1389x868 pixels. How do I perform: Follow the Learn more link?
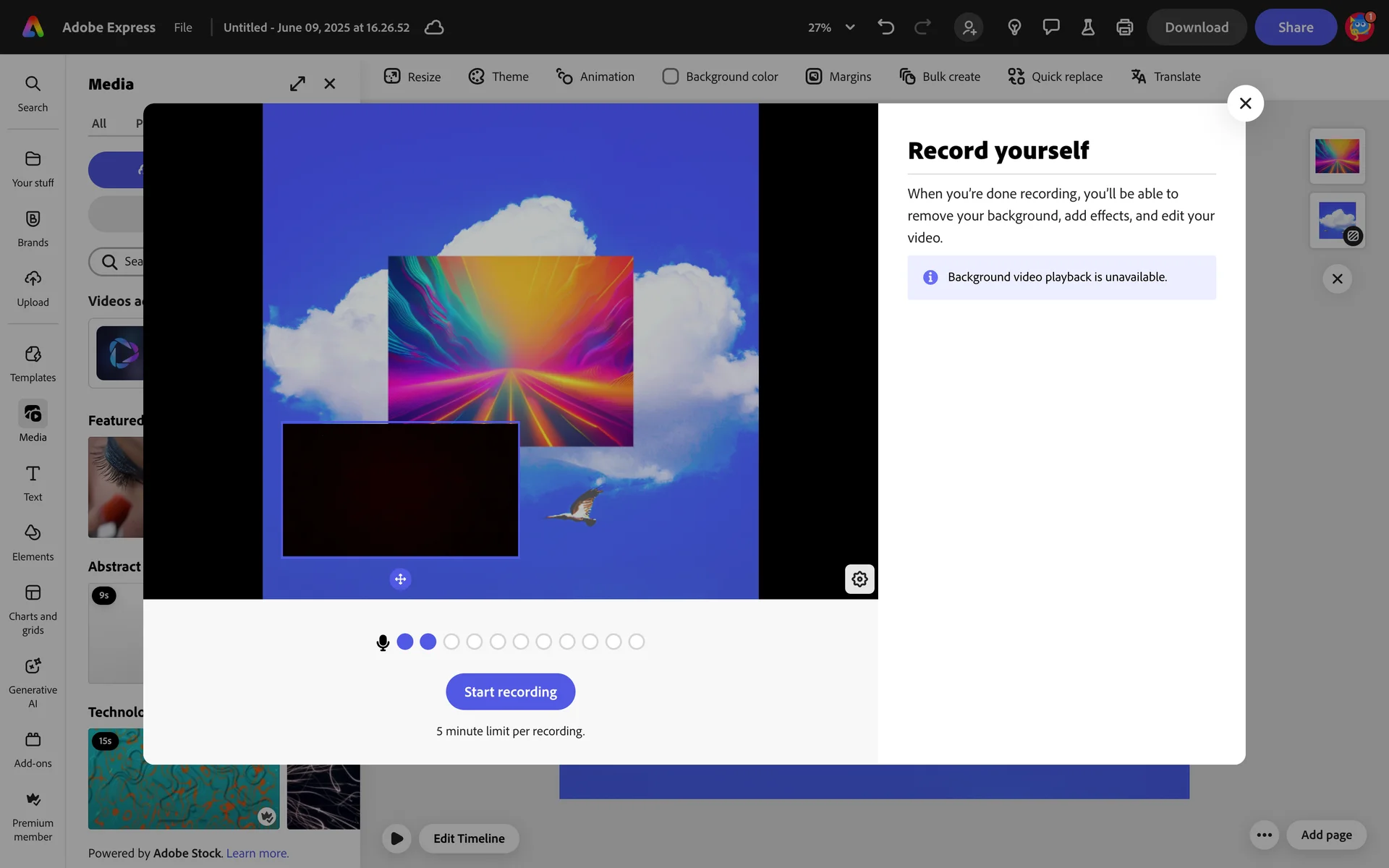click(258, 854)
